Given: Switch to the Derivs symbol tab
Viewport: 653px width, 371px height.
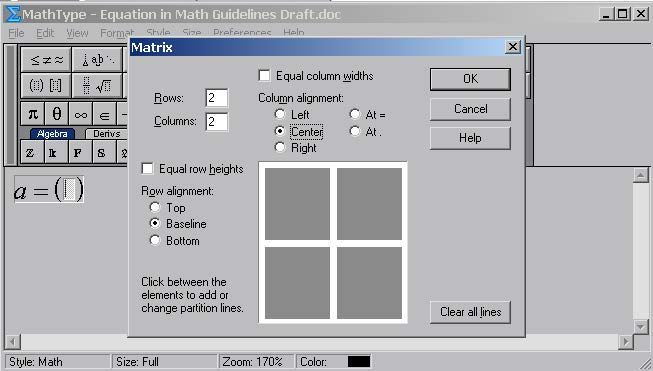Looking at the screenshot, I should point(107,134).
